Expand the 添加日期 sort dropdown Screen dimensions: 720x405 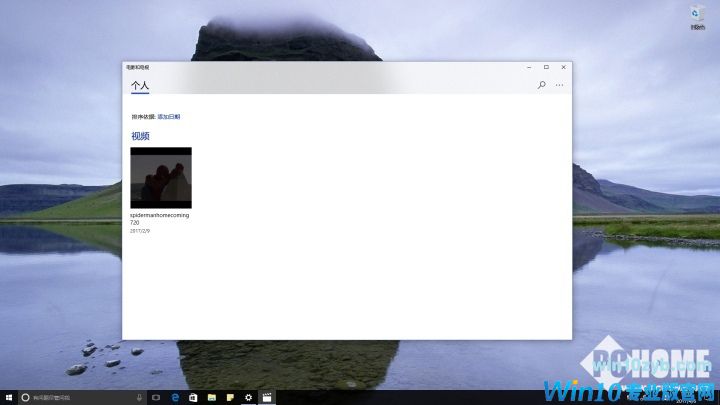pos(169,117)
